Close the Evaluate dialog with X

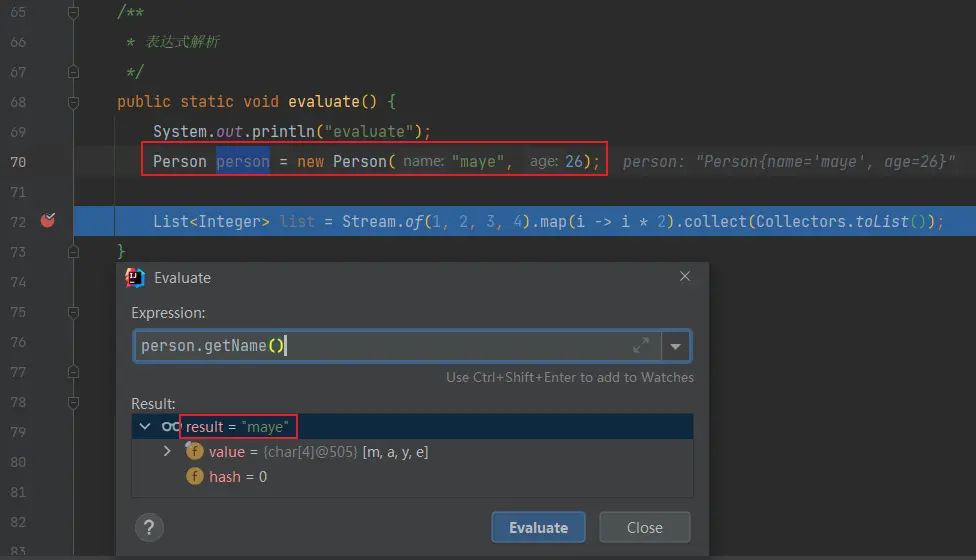click(x=685, y=276)
